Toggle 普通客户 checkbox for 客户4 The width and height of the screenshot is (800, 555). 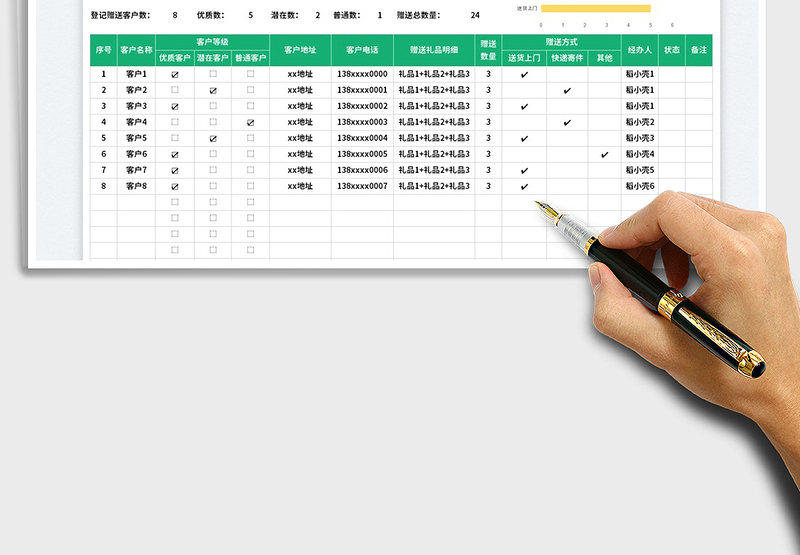[250, 123]
